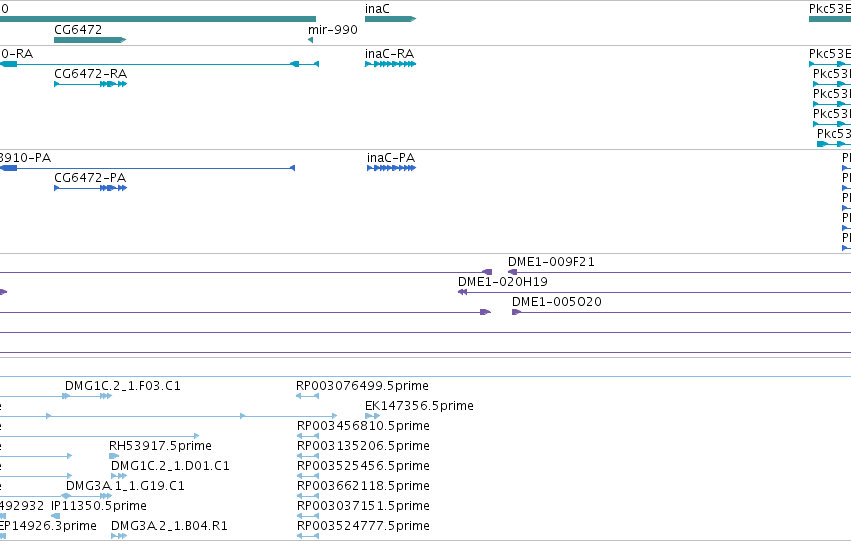Click the DME1-005O20 clone start arrow
Image resolution: width=851 pixels, height=541 pixels.
pos(516,313)
